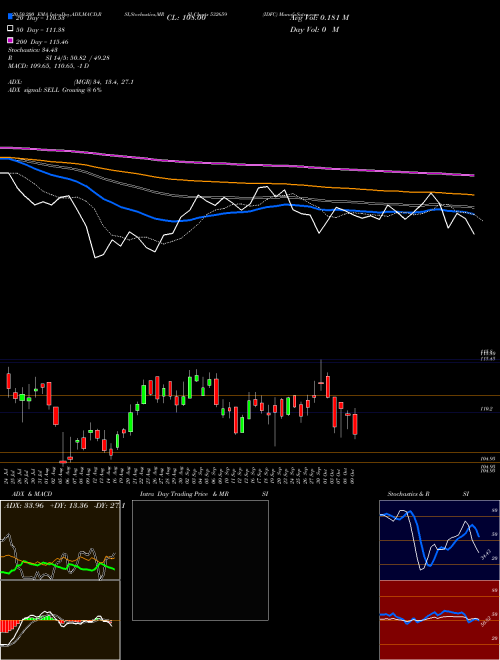Click the ADX (MGR) 34, 13.4, 27.1 line
500x660 pixels.
click(x=71, y=82)
